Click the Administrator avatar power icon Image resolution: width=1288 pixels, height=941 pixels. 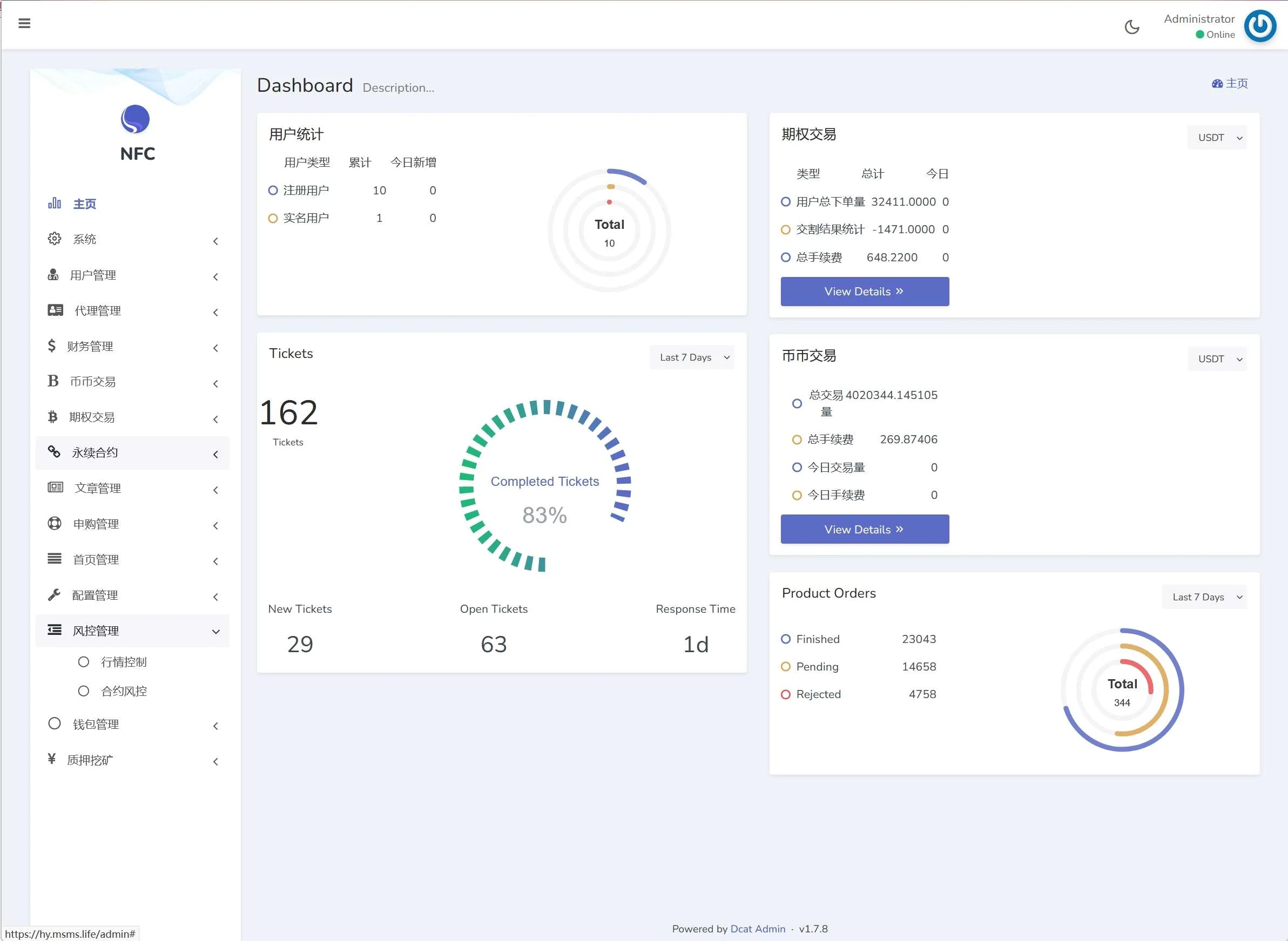click(x=1259, y=25)
